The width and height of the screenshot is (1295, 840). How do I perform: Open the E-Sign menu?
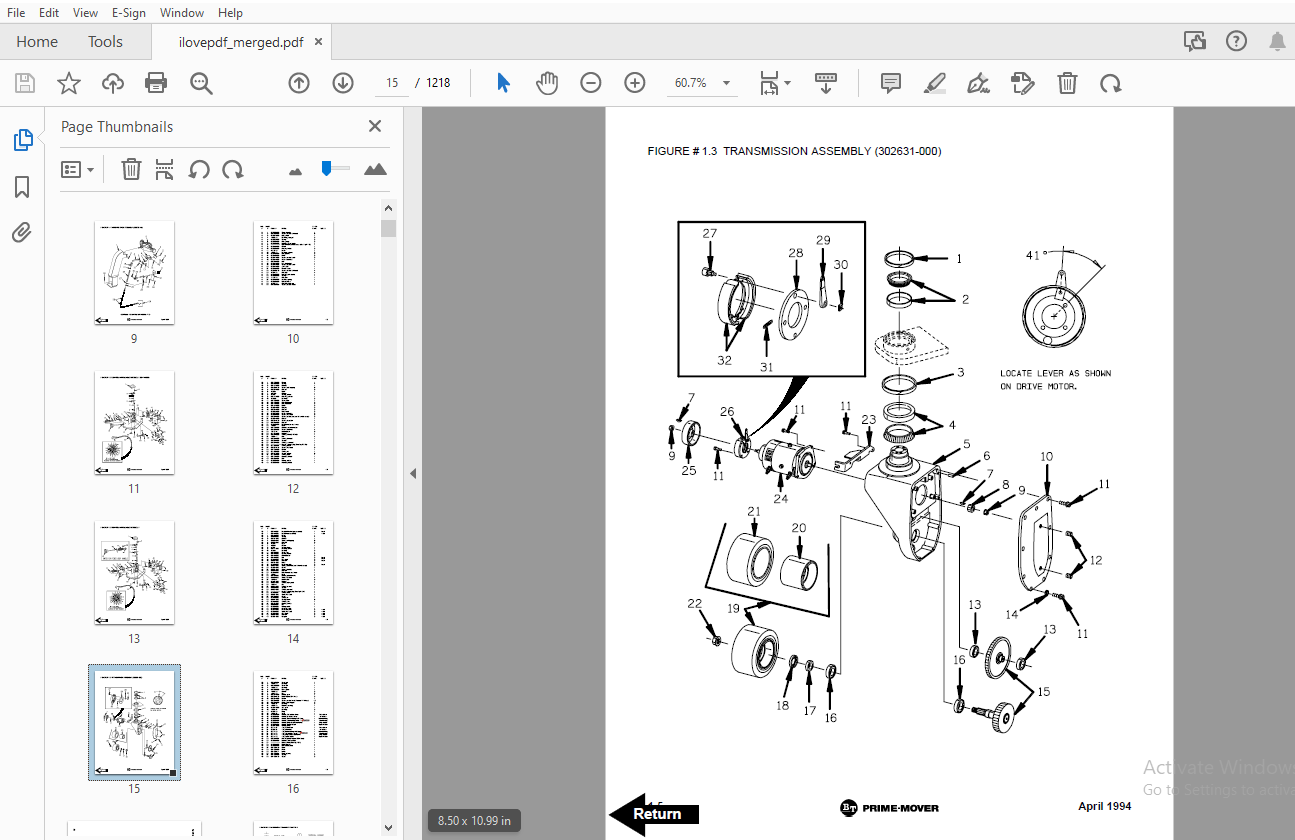click(x=129, y=12)
